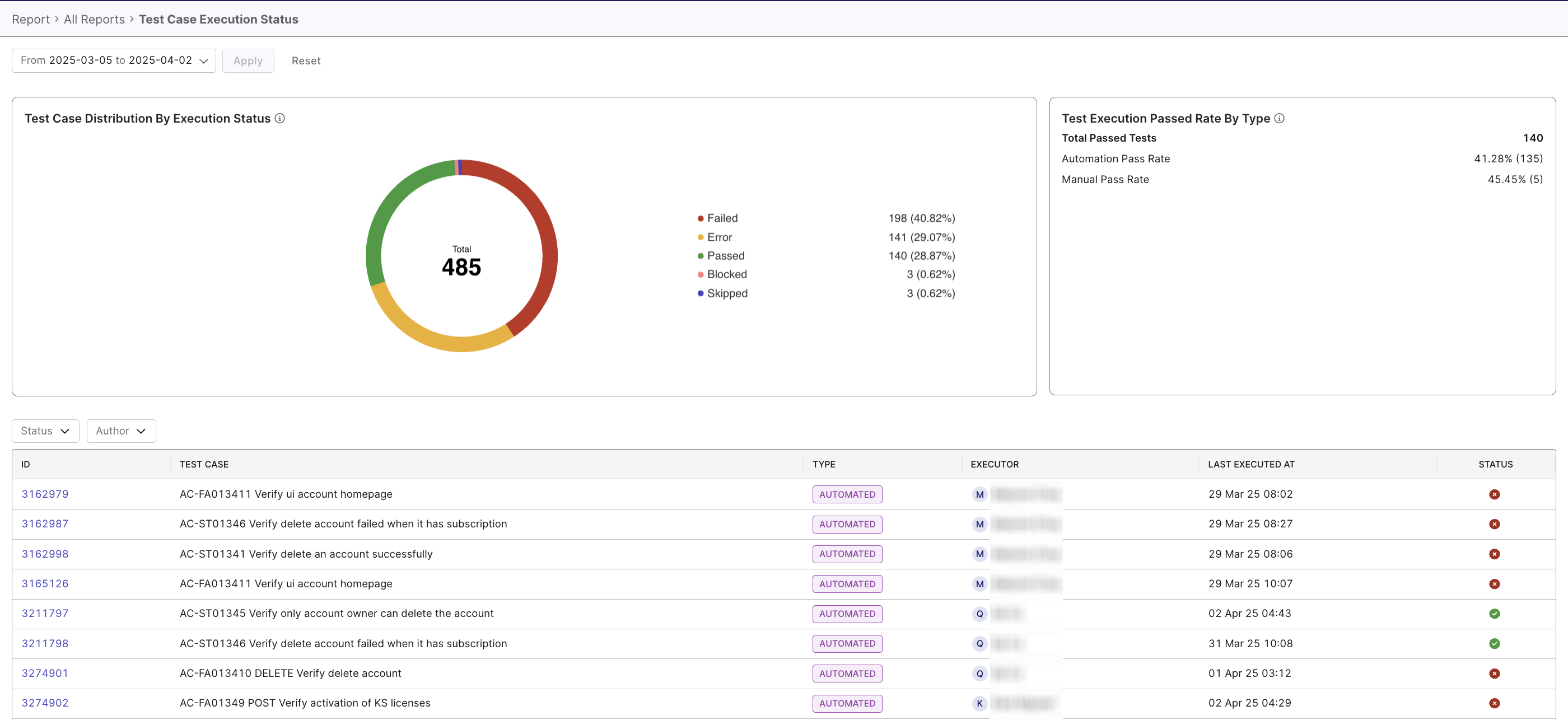The height and width of the screenshot is (720, 1568).
Task: Click Report in the breadcrumb trail
Action: click(x=30, y=19)
